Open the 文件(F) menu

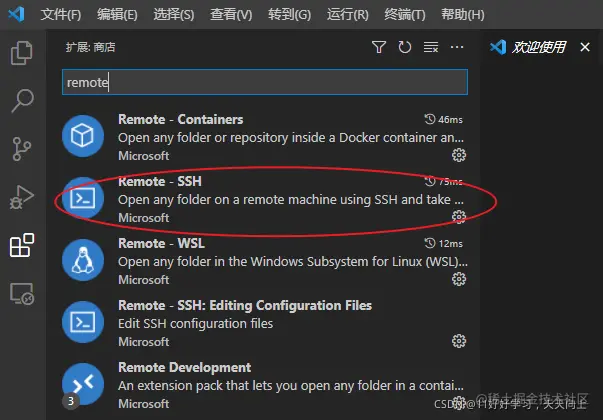pyautogui.click(x=61, y=15)
